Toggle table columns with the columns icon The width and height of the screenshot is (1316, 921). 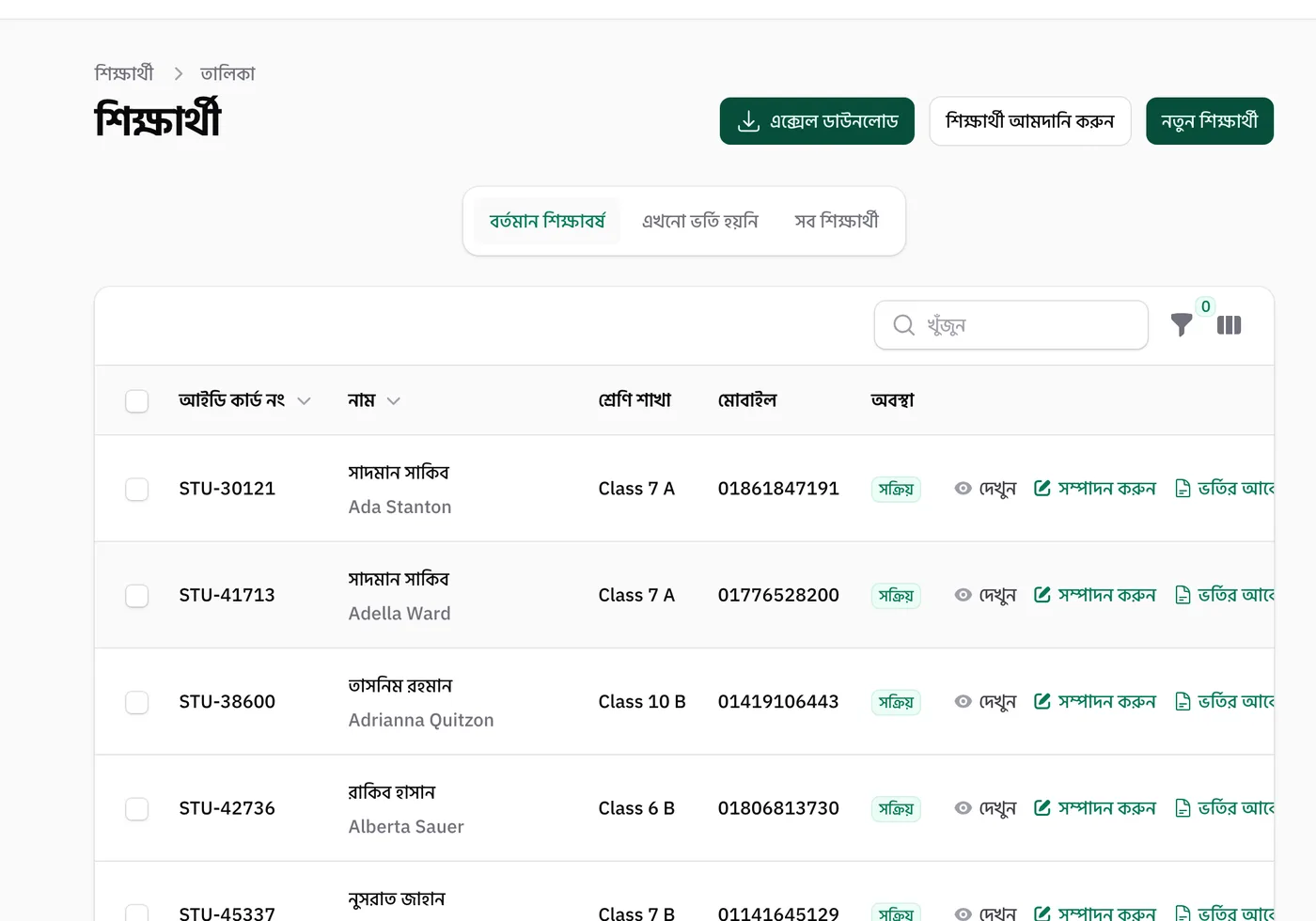tap(1230, 325)
